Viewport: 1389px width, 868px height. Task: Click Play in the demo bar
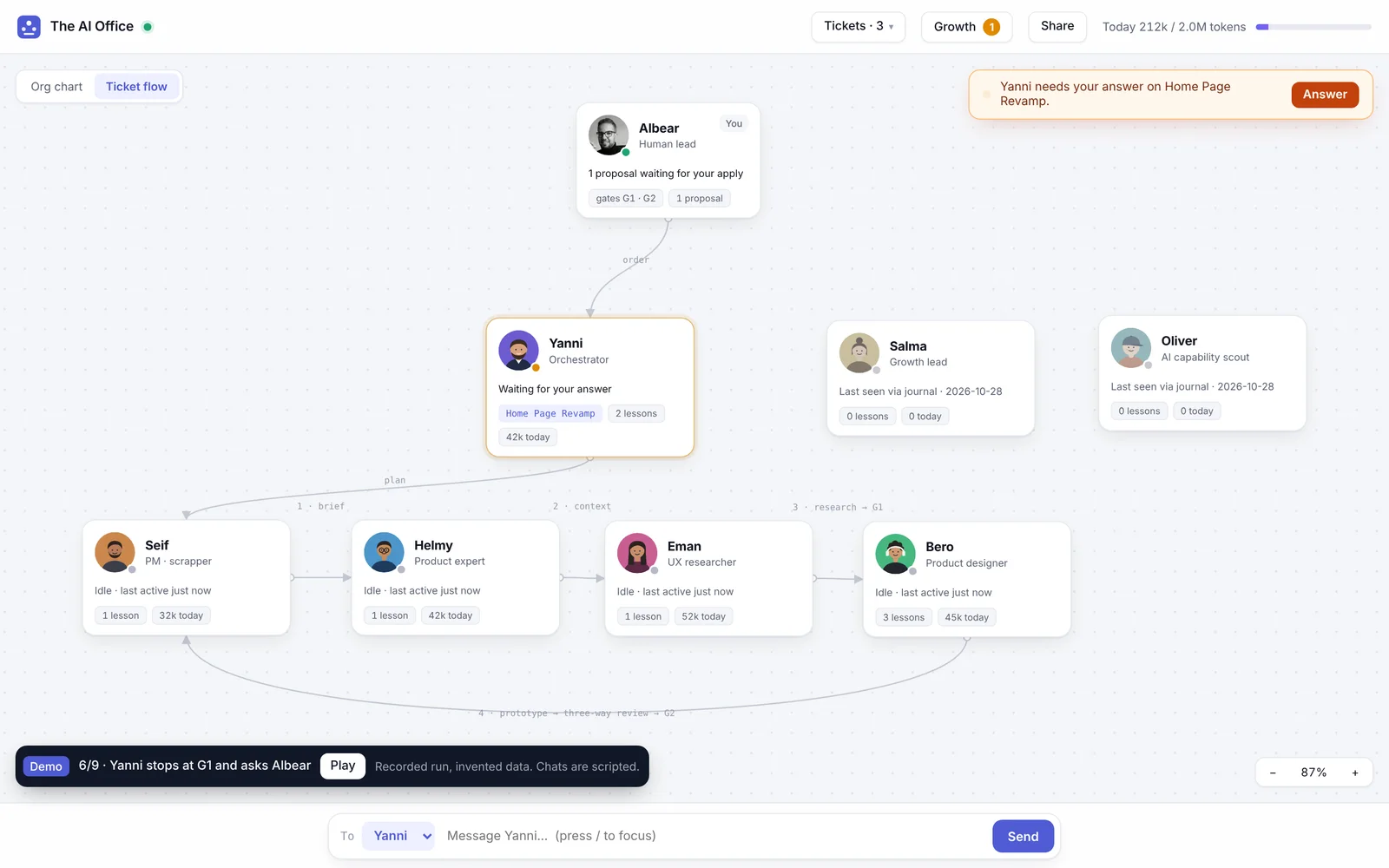tap(343, 766)
